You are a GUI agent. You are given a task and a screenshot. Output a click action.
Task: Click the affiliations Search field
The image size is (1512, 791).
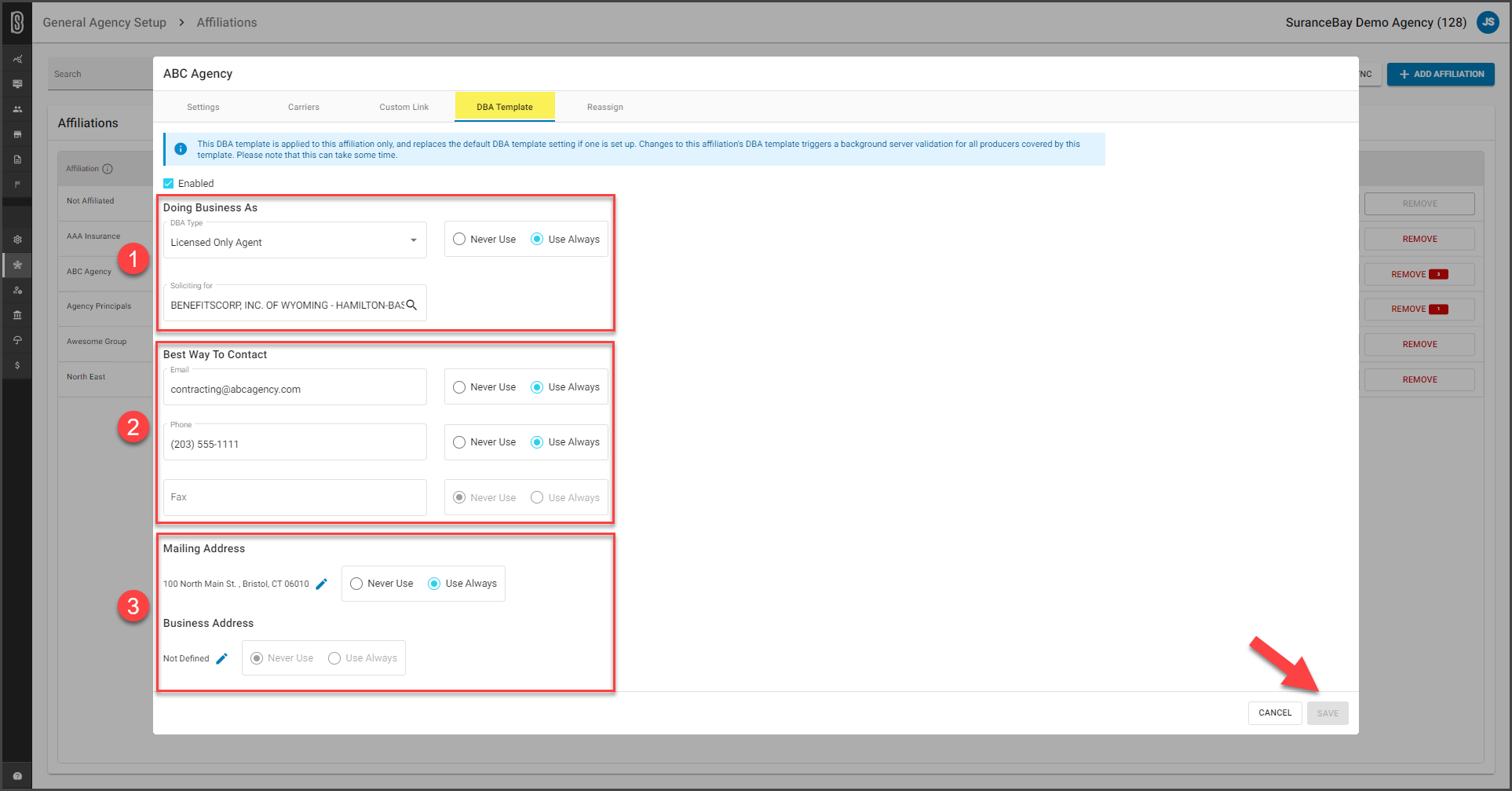[x=100, y=74]
